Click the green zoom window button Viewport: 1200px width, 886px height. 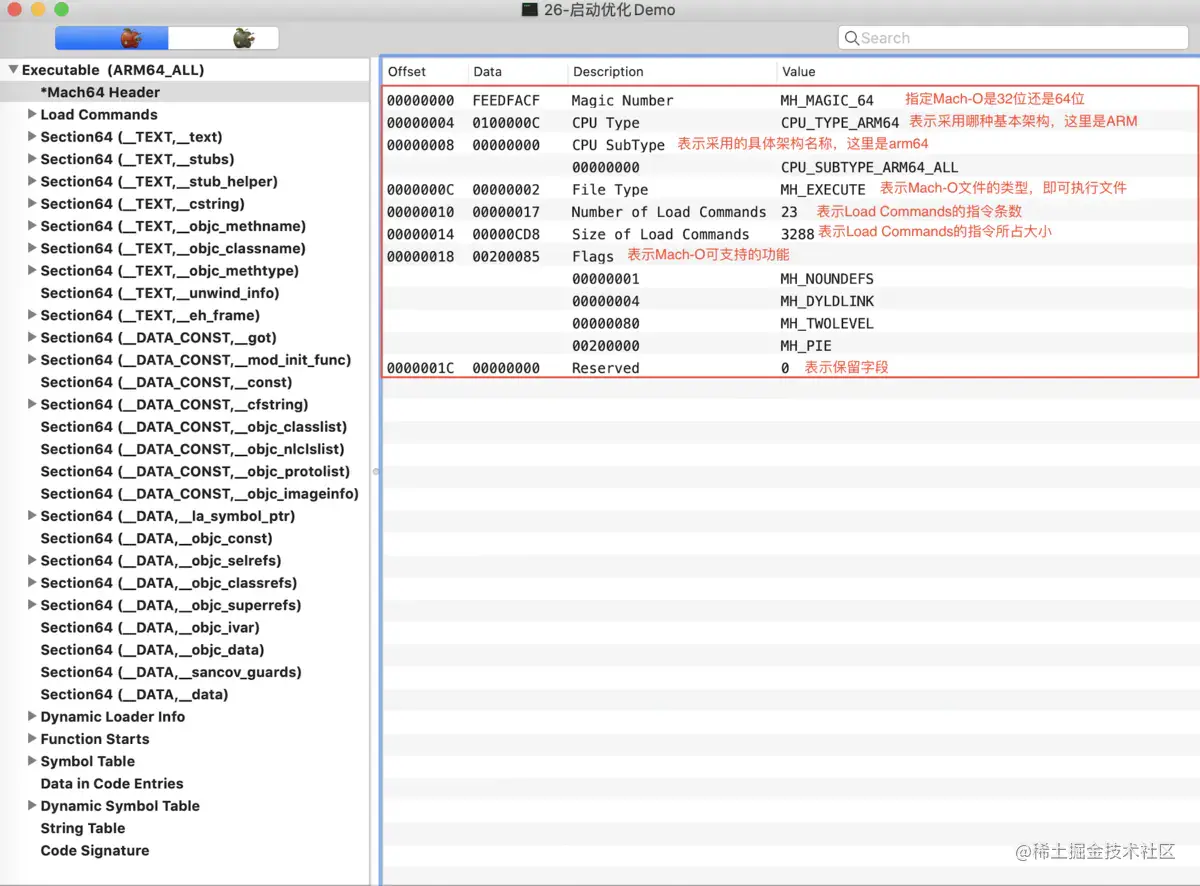click(62, 9)
